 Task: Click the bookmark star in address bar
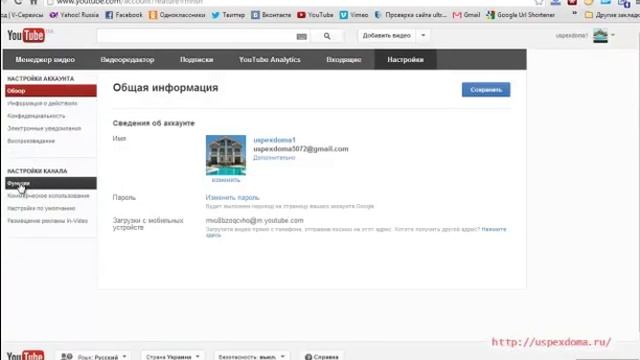coord(539,2)
